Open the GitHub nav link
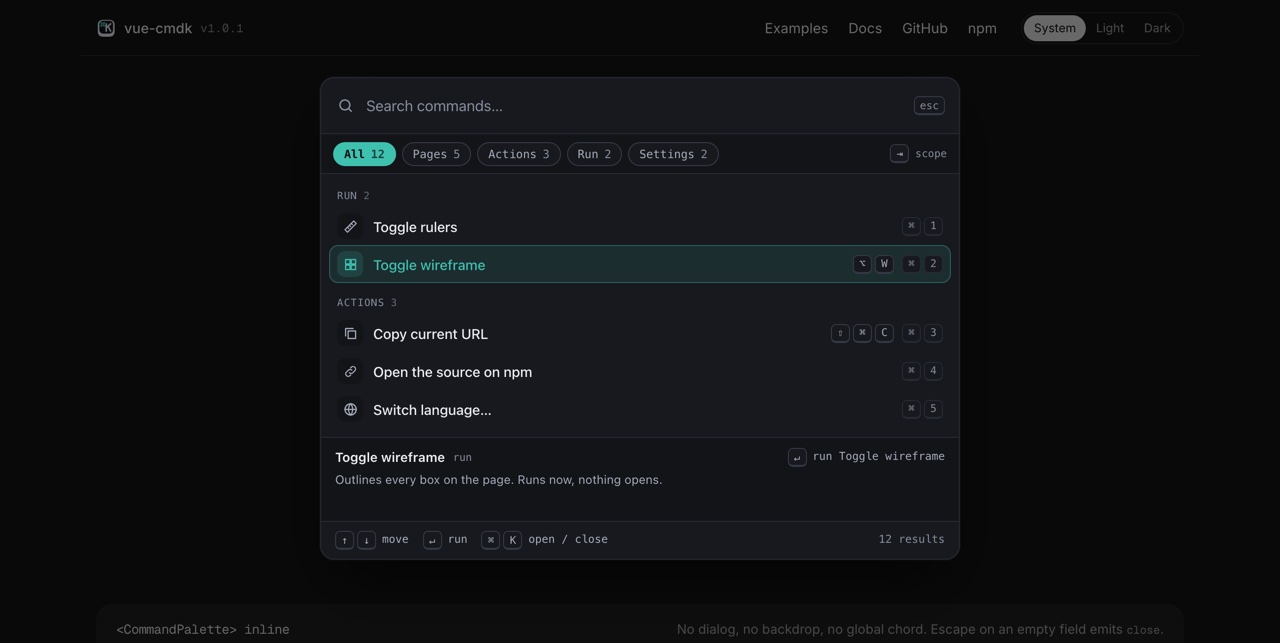The height and width of the screenshot is (643, 1280). 925,28
